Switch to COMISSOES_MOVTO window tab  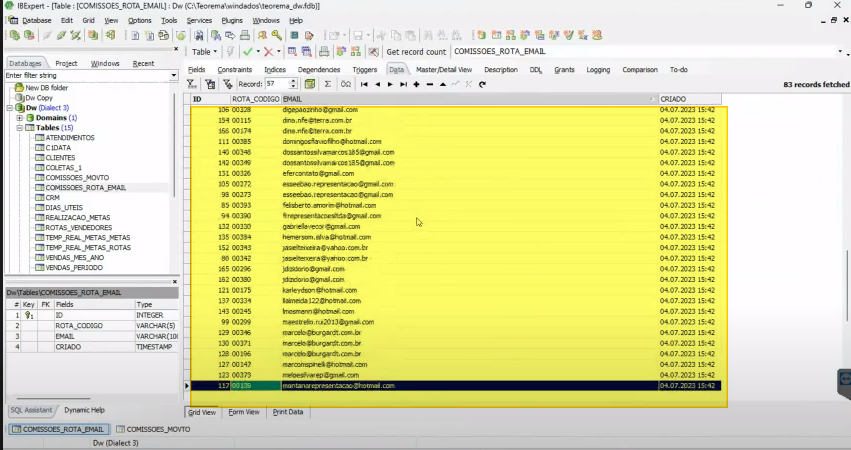tap(153, 429)
